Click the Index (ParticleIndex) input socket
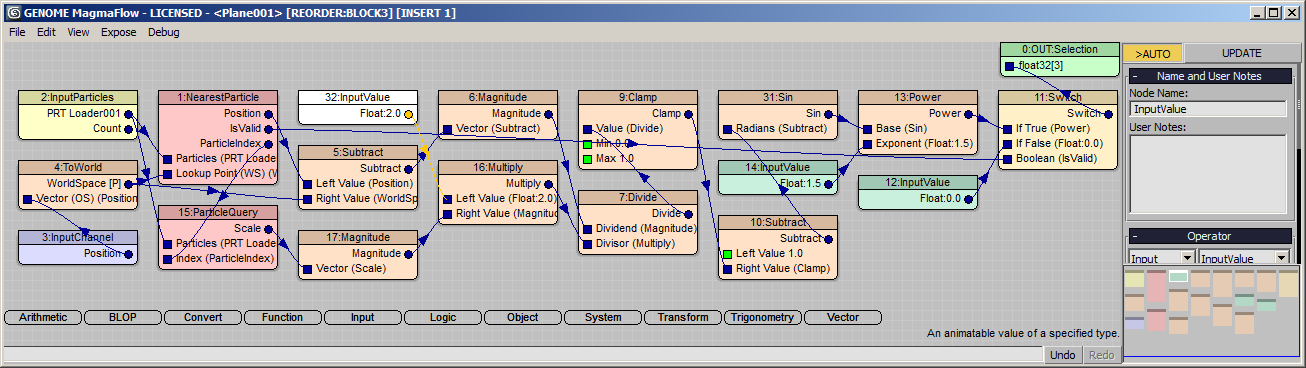The width and height of the screenshot is (1306, 368). (167, 259)
